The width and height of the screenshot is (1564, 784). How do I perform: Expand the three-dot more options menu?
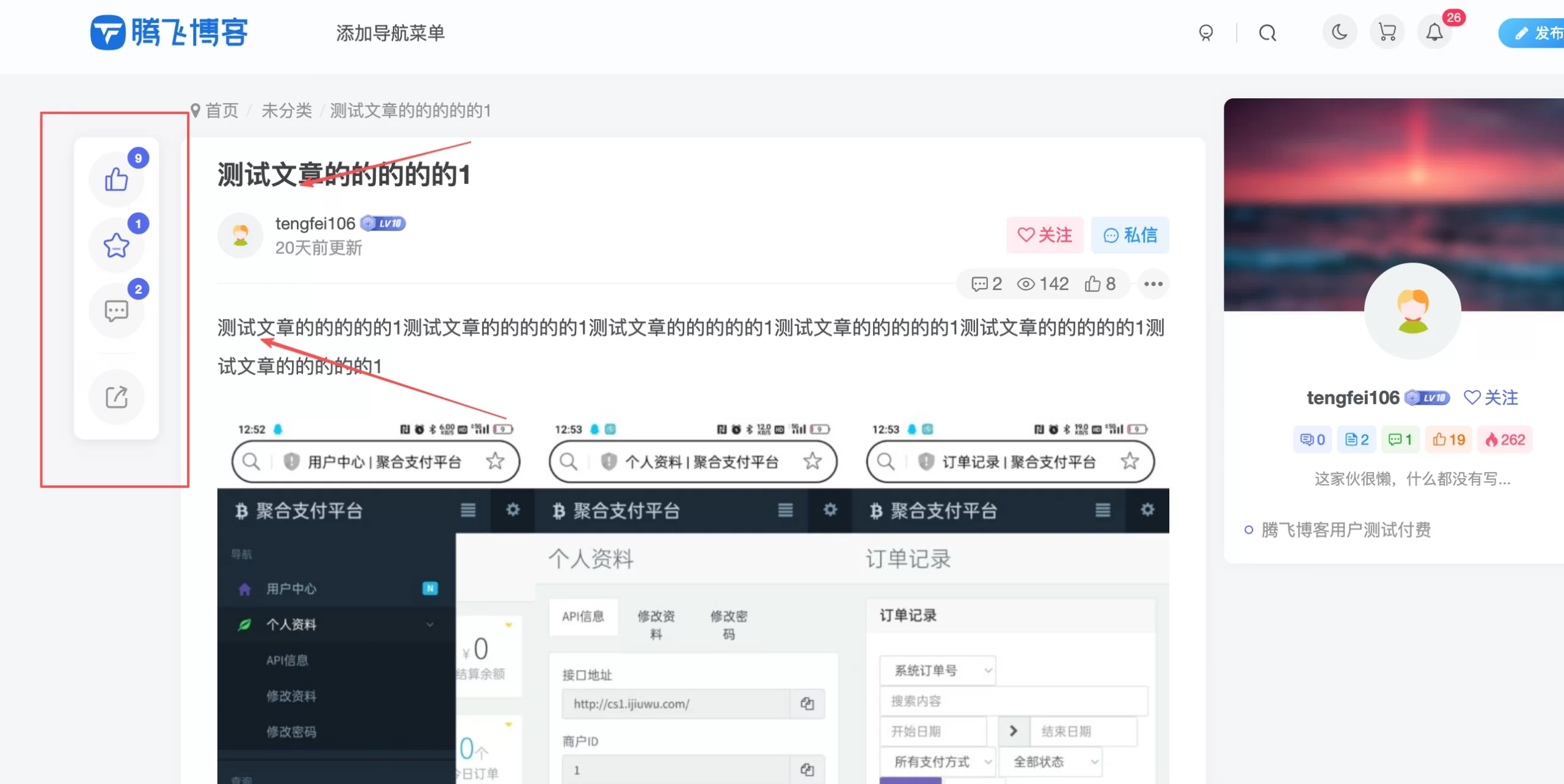(x=1152, y=283)
